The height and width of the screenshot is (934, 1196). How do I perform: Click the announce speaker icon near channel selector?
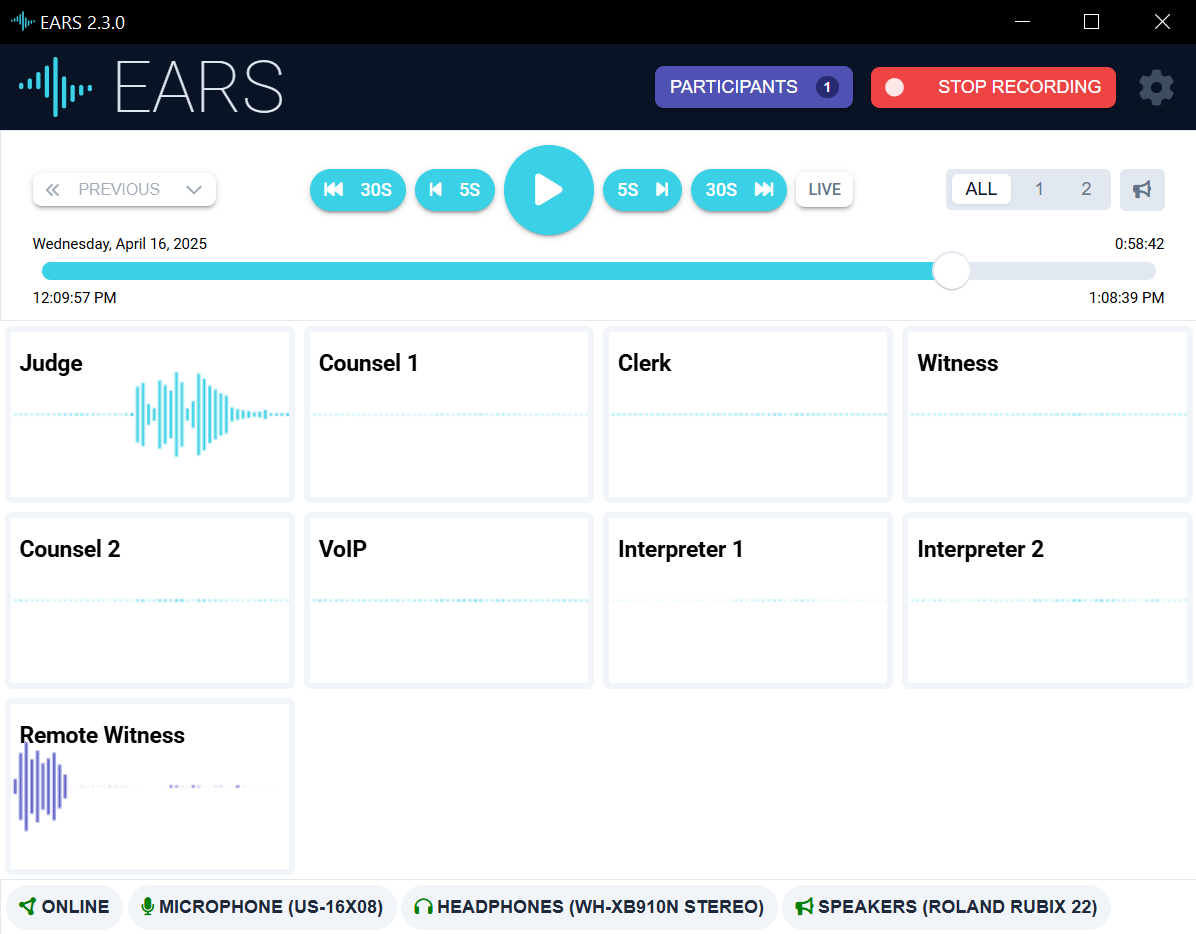click(x=1142, y=189)
